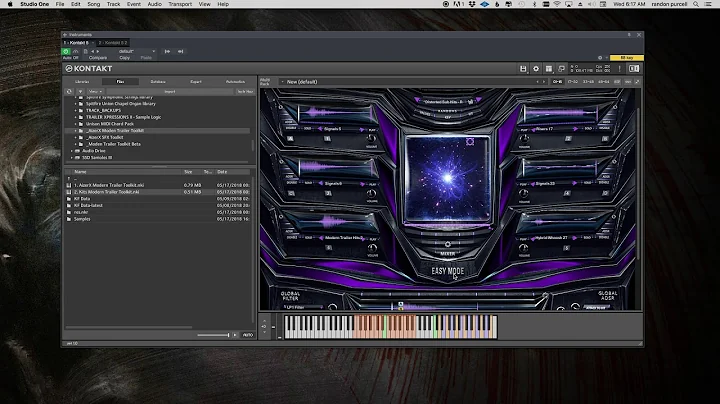Click the green instrument power button

pyautogui.click(x=66, y=51)
